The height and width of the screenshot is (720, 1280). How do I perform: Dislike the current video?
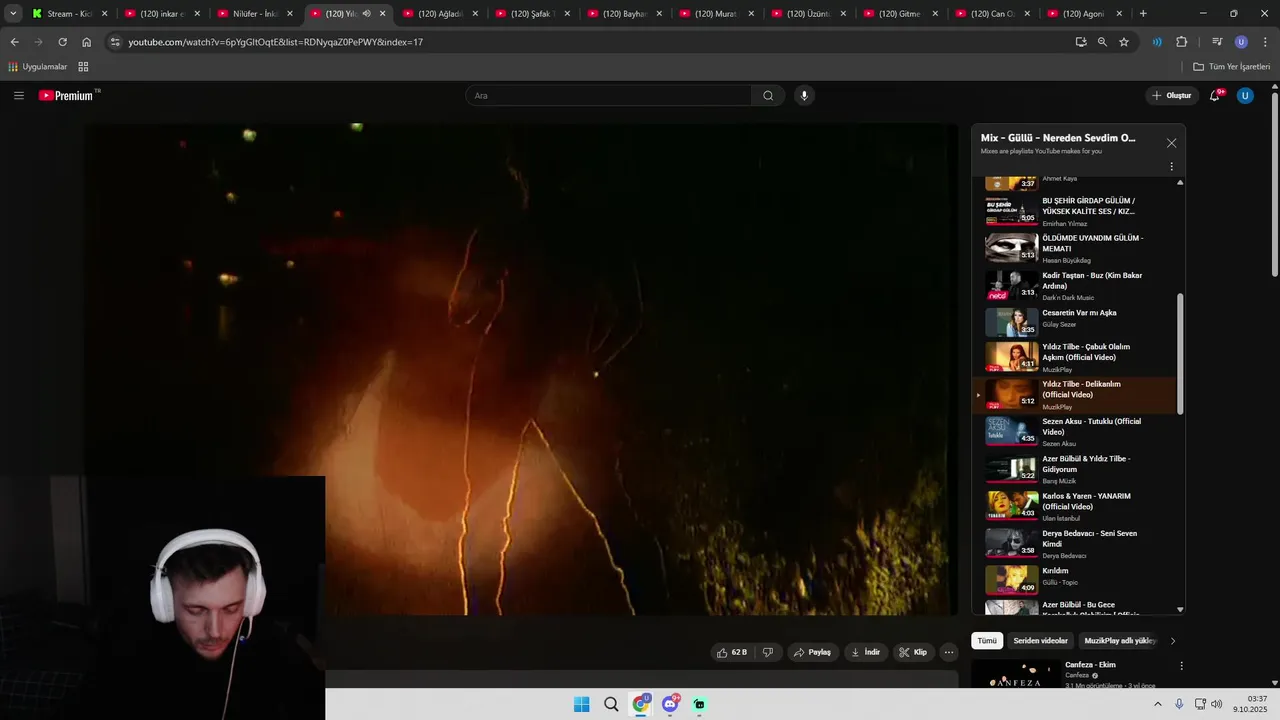point(768,652)
